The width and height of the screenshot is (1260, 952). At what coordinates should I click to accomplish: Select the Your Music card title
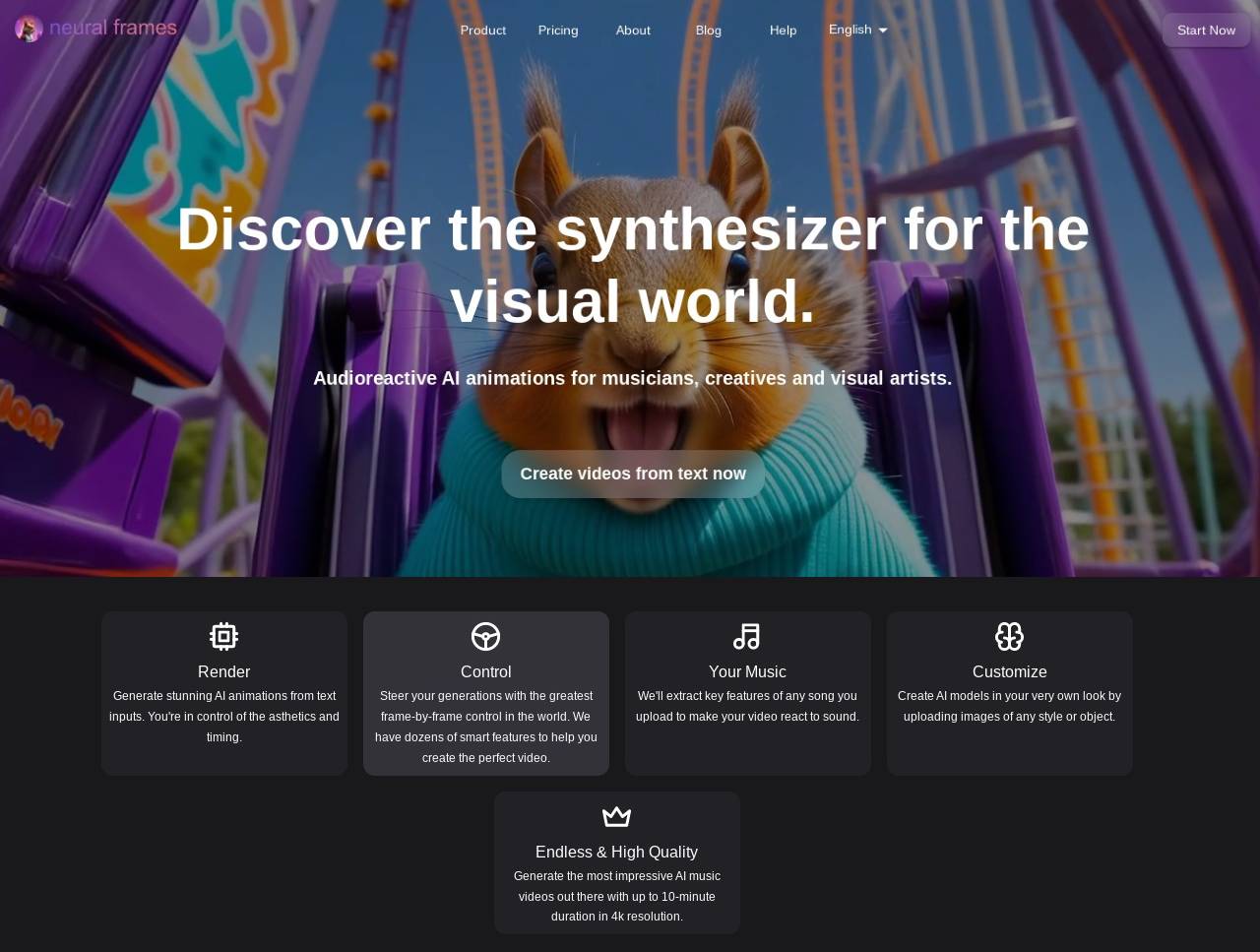[747, 671]
